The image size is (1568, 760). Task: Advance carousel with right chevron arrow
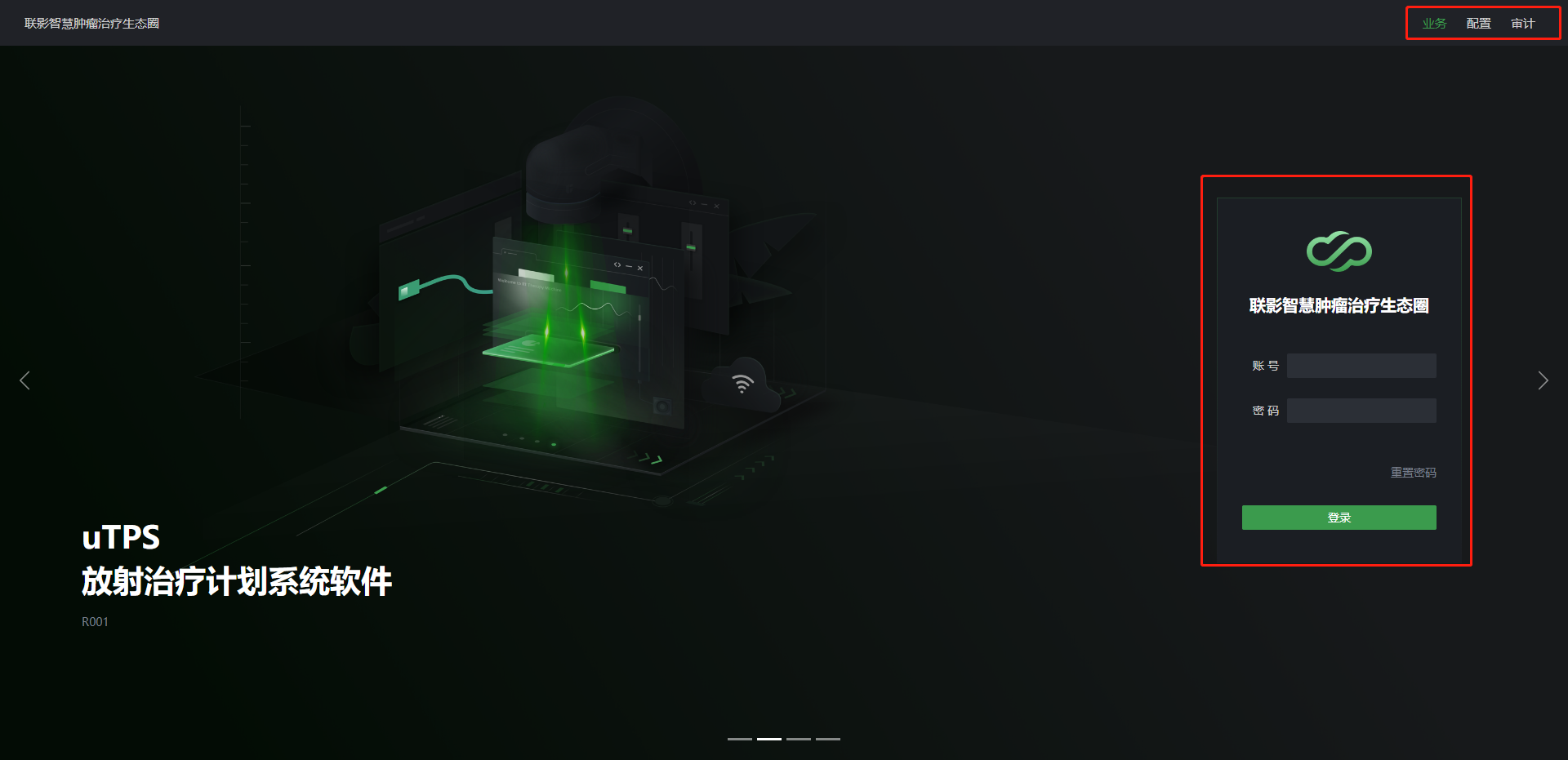pos(1543,380)
